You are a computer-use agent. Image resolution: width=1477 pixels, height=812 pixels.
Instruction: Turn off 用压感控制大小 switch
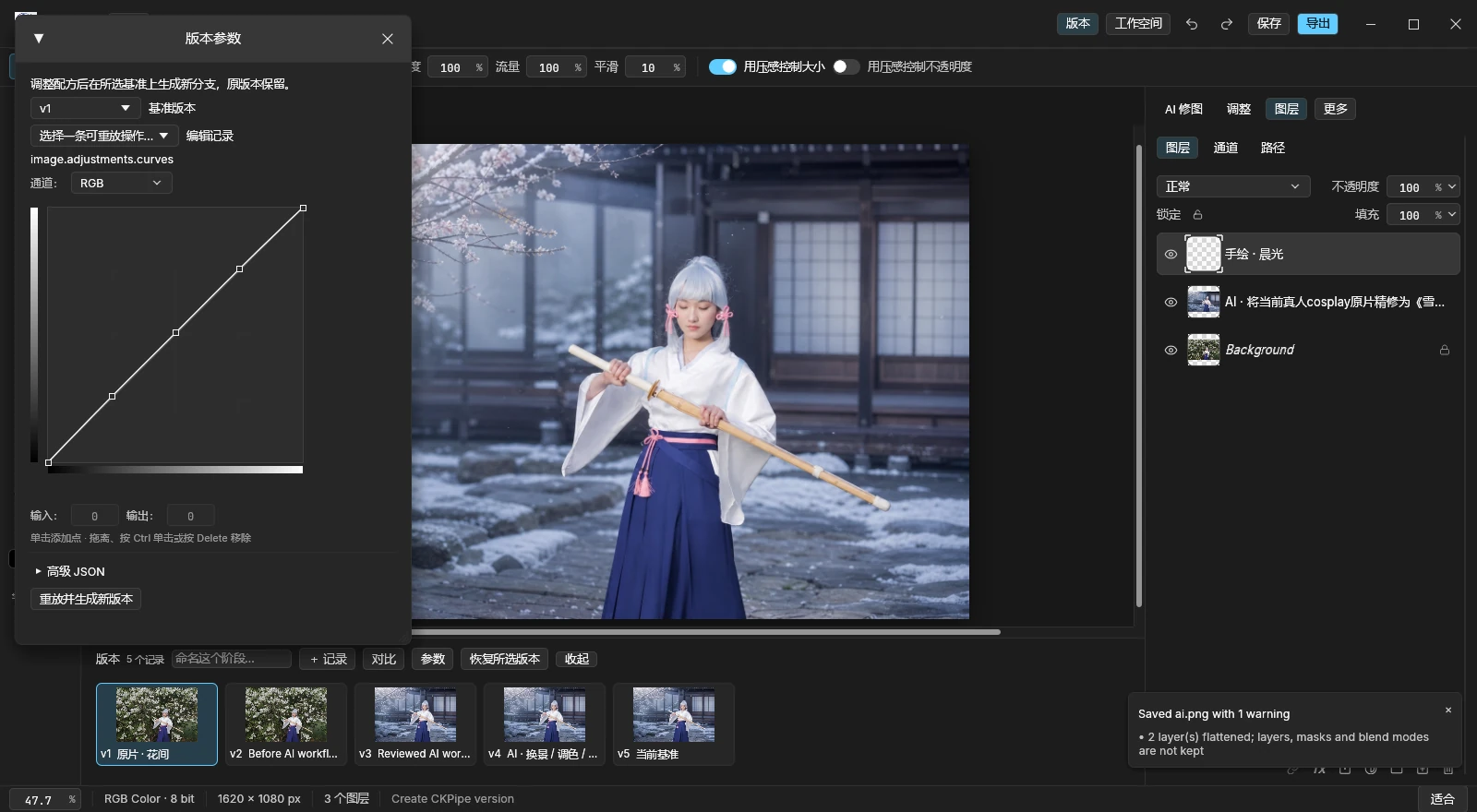pos(723,66)
